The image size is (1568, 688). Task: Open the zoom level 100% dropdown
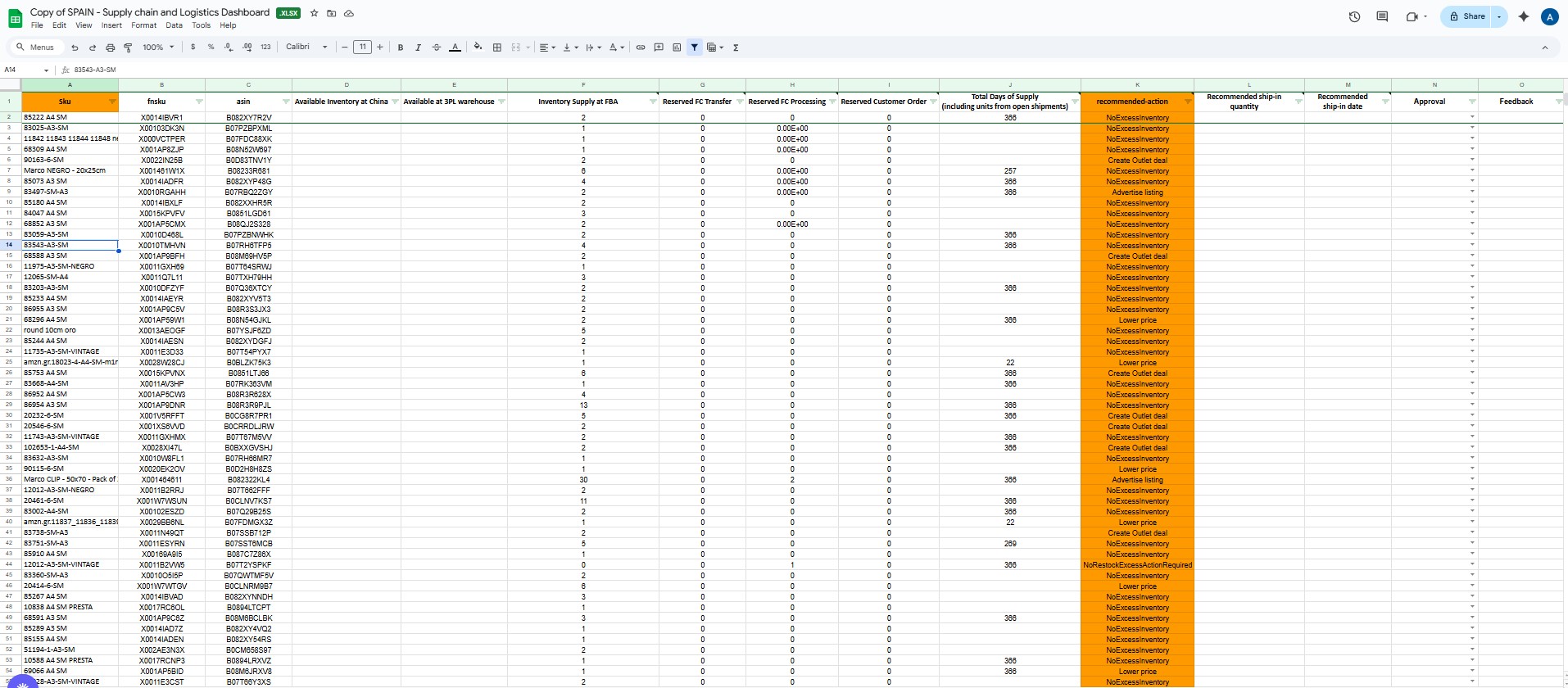click(158, 48)
